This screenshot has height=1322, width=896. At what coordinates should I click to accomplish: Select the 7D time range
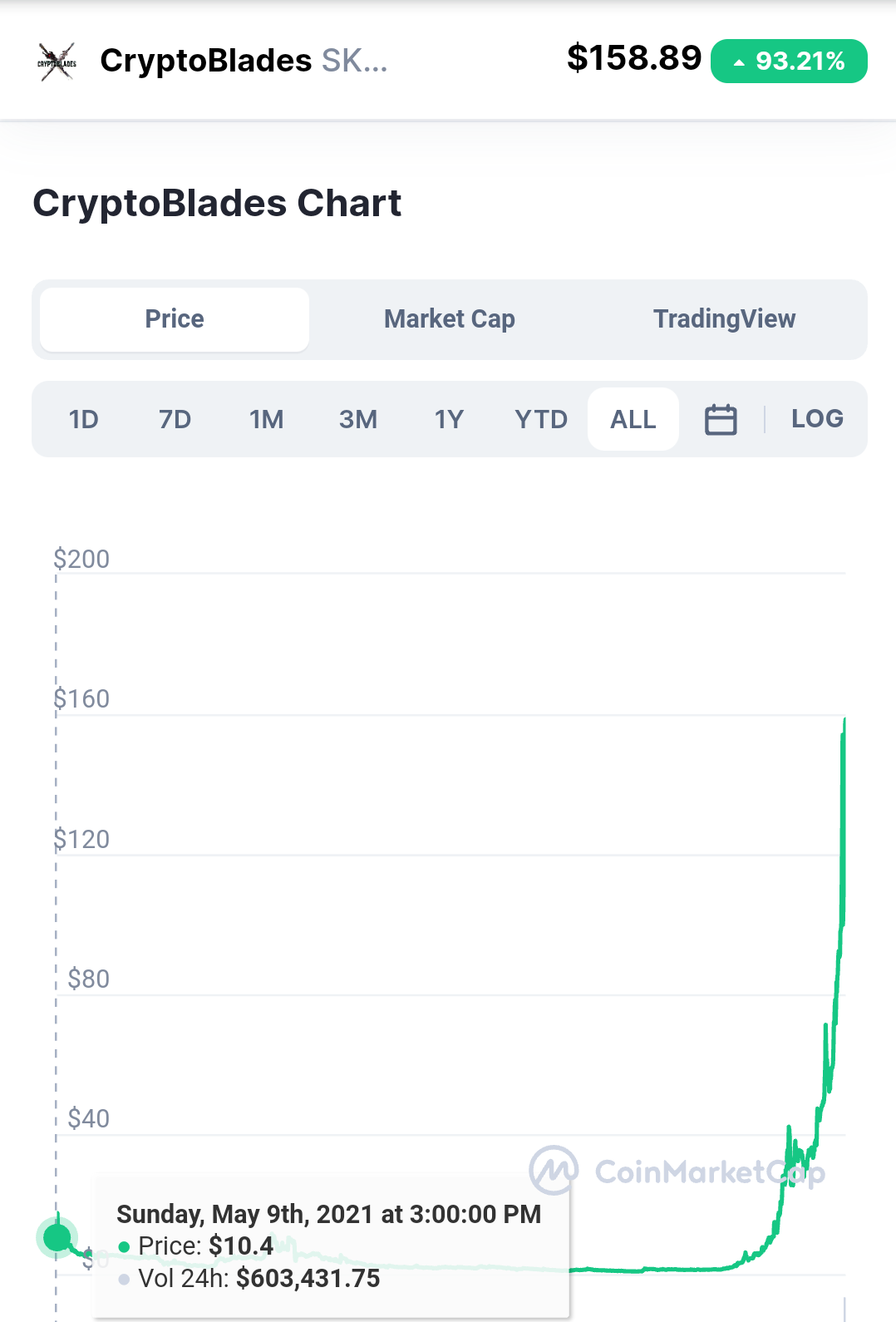[175, 419]
